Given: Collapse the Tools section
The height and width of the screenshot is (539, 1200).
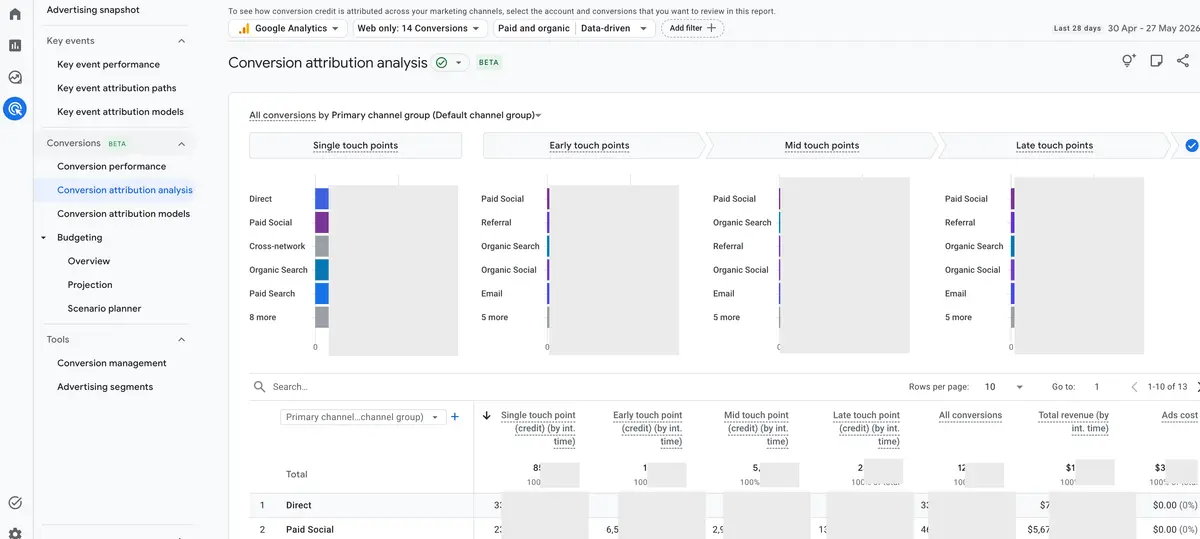Looking at the screenshot, I should (x=181, y=340).
